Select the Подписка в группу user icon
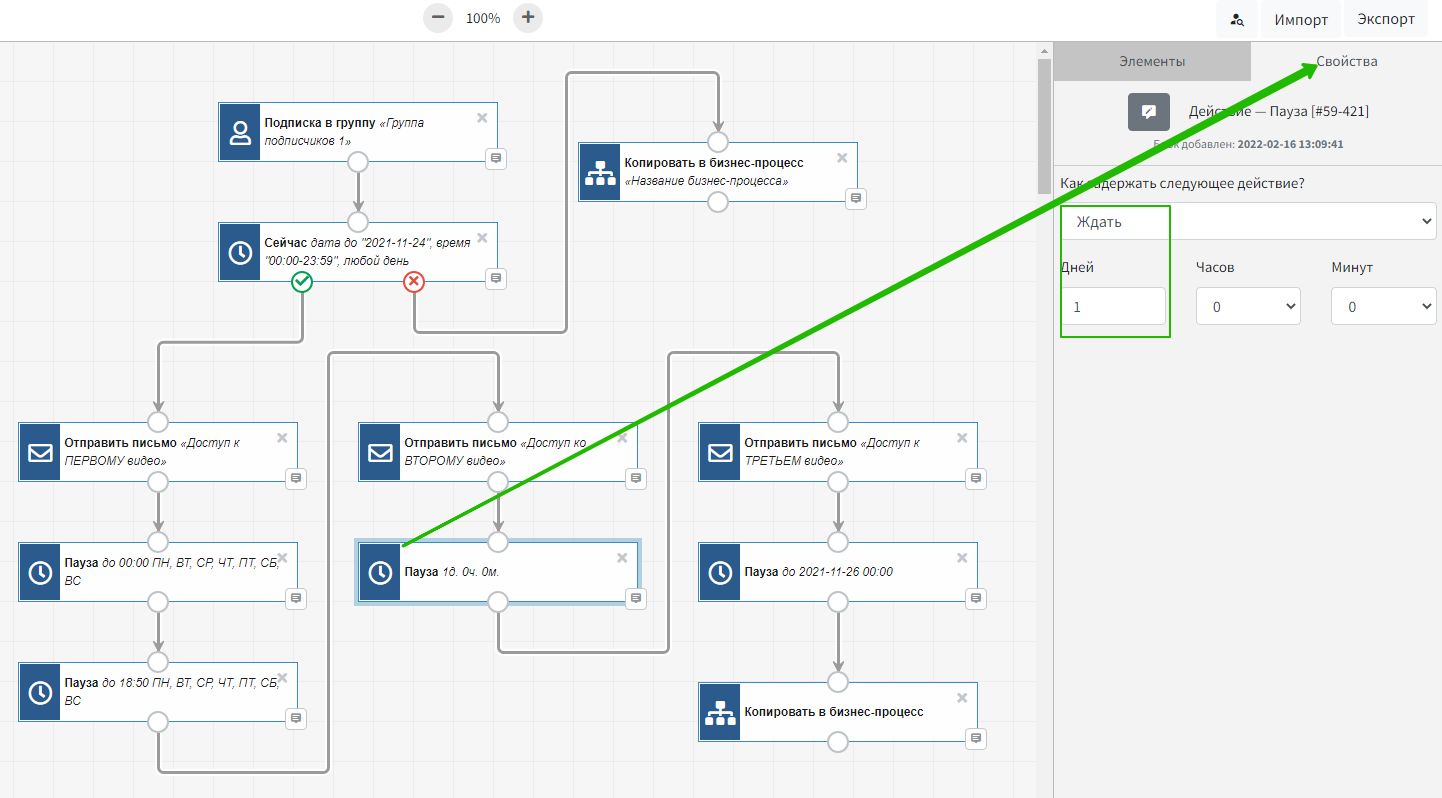Image resolution: width=1442 pixels, height=798 pixels. 240,132
